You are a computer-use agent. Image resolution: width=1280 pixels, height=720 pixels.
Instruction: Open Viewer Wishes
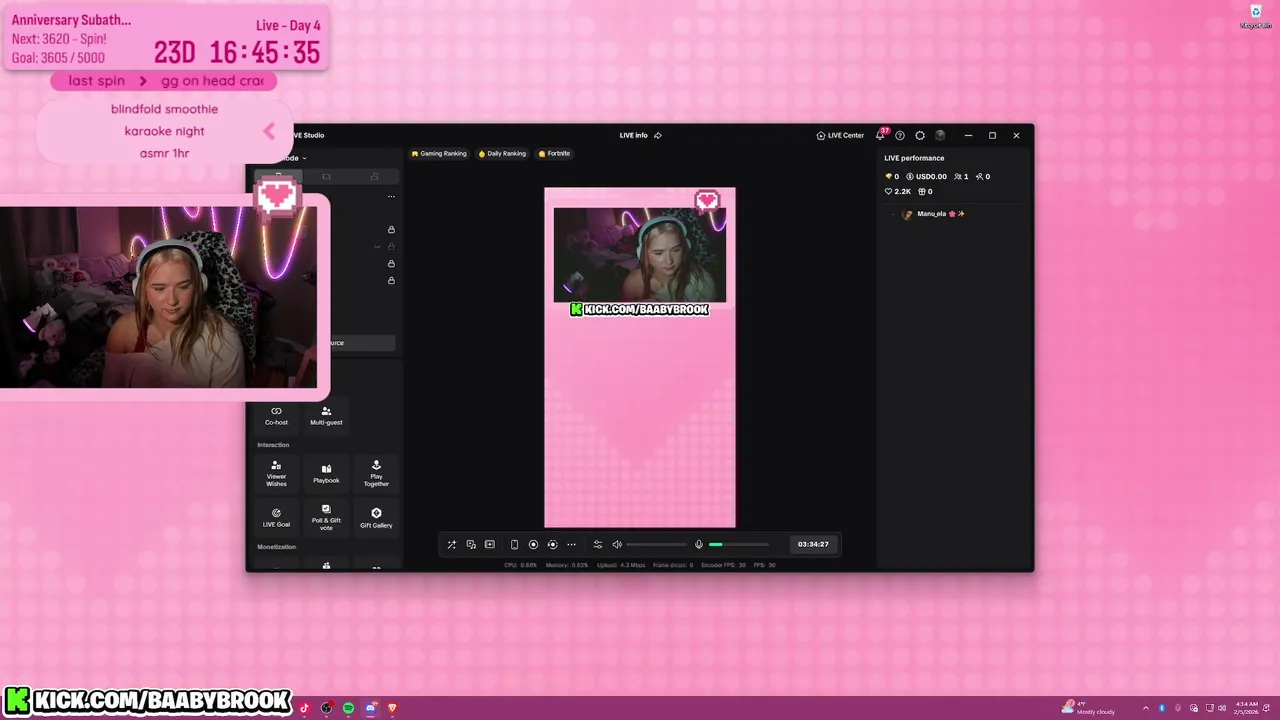click(x=276, y=473)
